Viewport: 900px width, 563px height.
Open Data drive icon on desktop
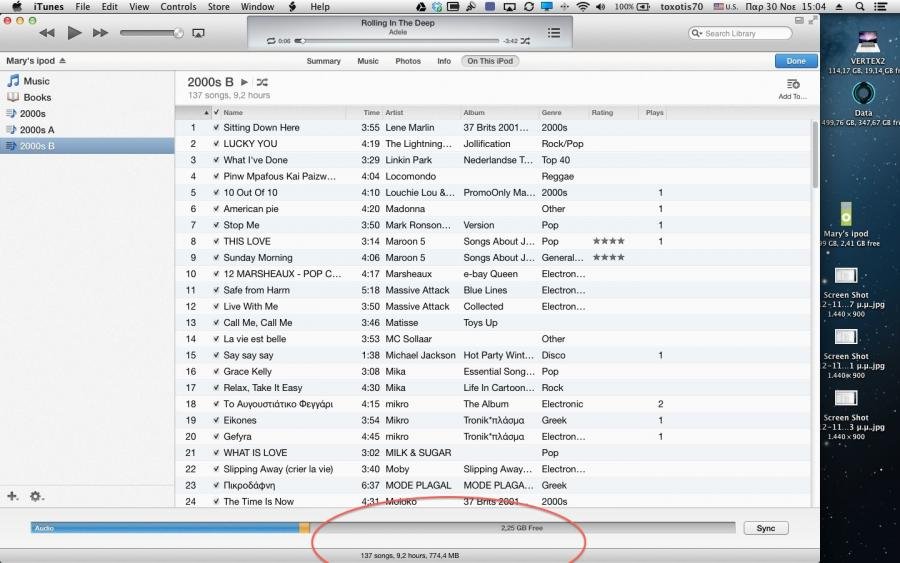tap(863, 93)
